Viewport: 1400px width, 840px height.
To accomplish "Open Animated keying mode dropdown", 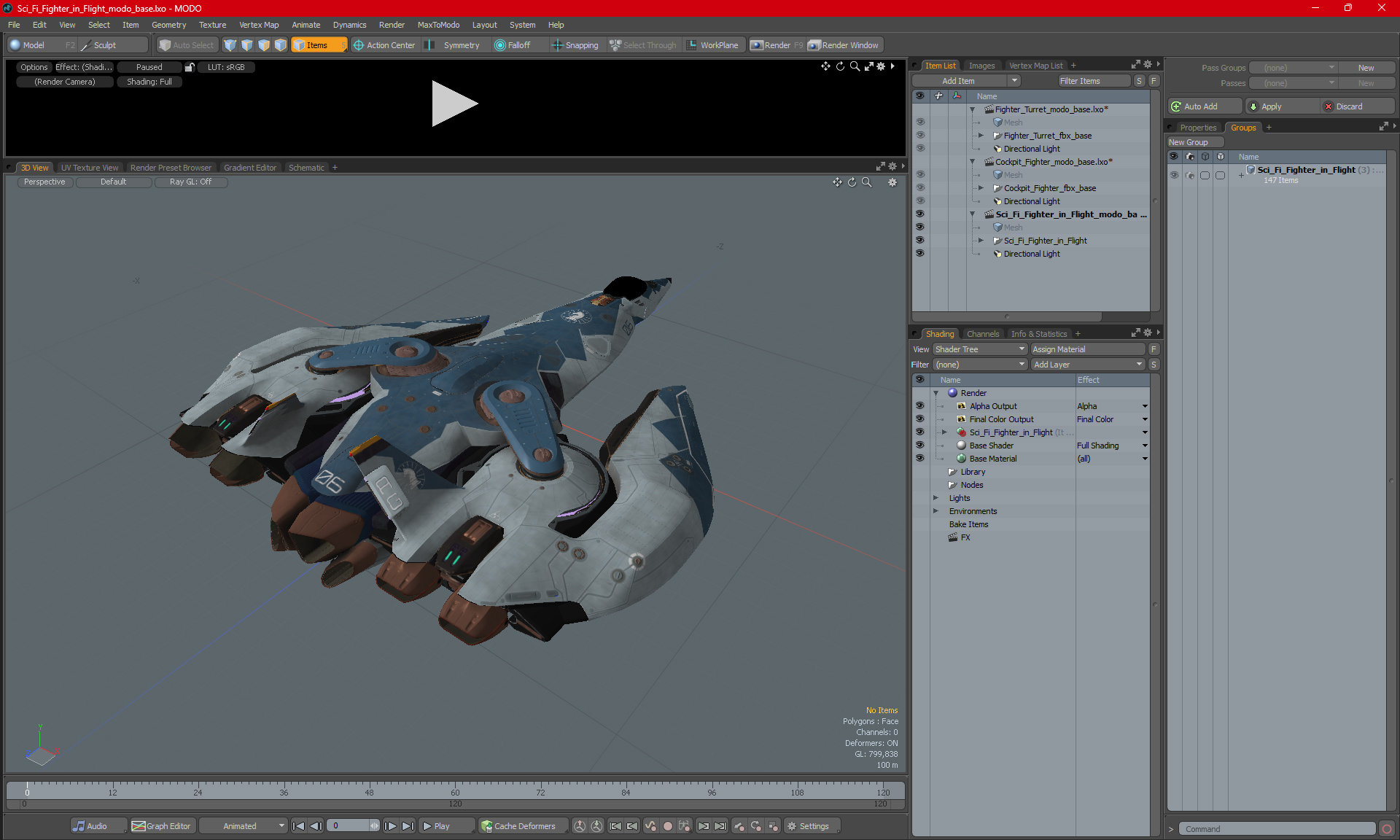I will 244,826.
